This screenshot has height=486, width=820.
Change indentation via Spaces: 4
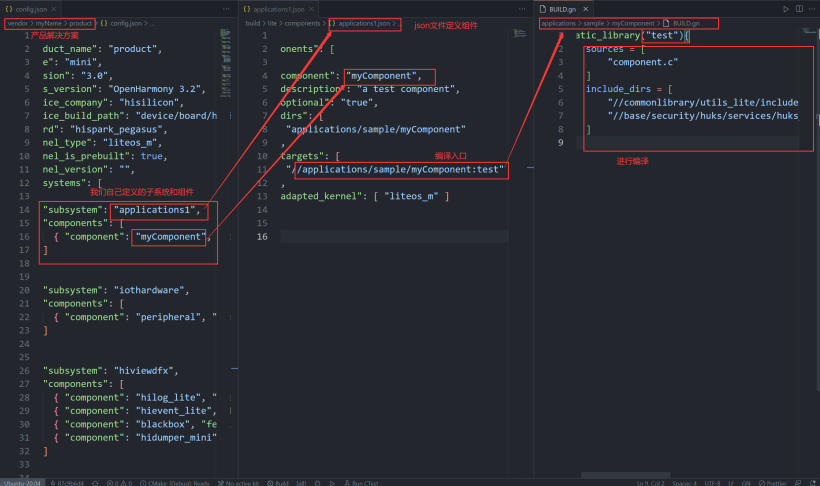(685, 483)
